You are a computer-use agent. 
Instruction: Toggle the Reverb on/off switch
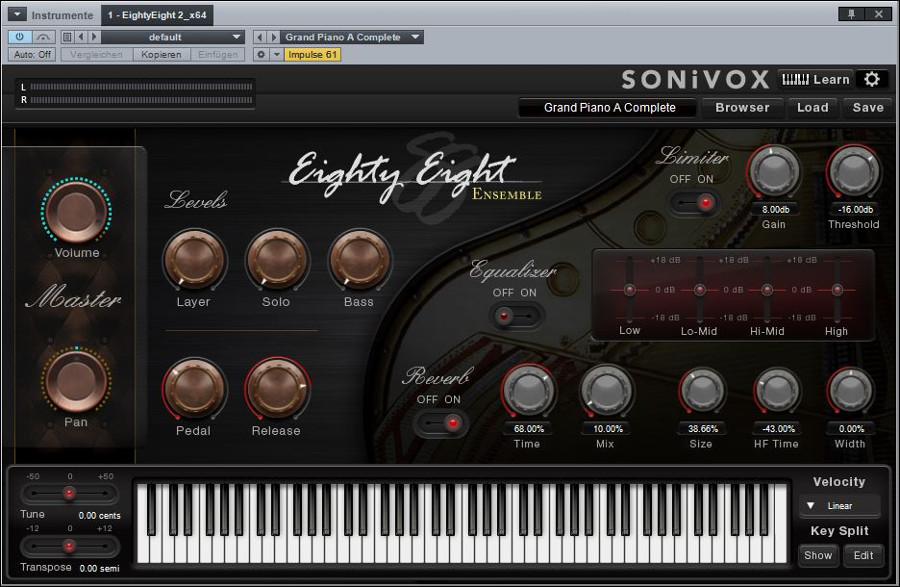(x=440, y=423)
